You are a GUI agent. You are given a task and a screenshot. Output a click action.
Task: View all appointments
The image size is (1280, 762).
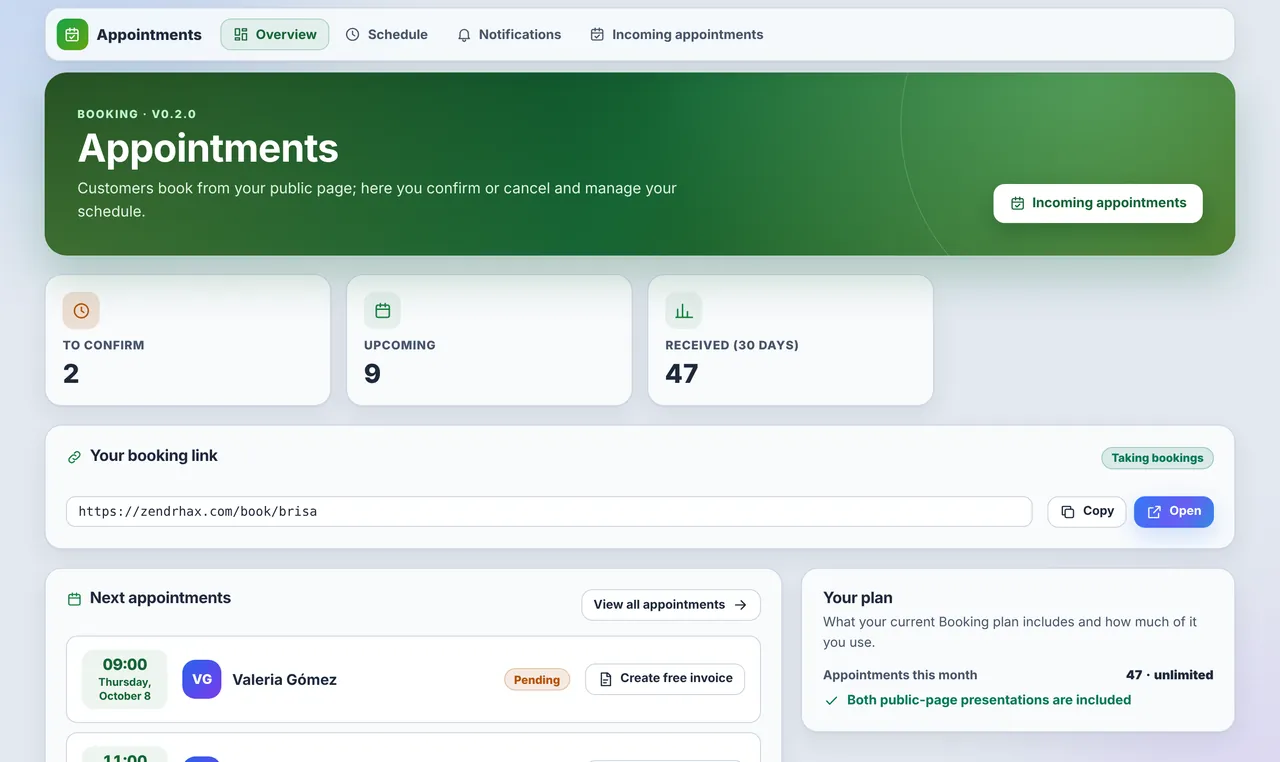[x=671, y=605]
